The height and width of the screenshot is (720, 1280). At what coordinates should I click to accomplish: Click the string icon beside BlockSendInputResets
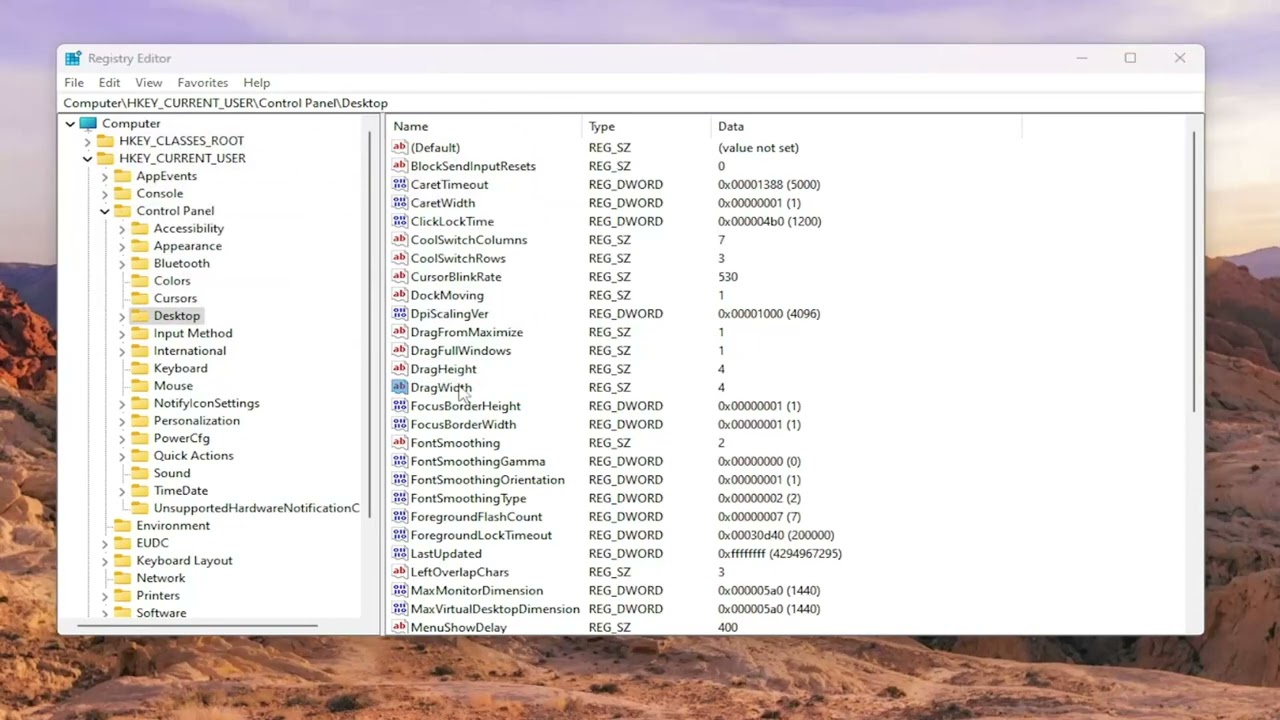point(400,166)
